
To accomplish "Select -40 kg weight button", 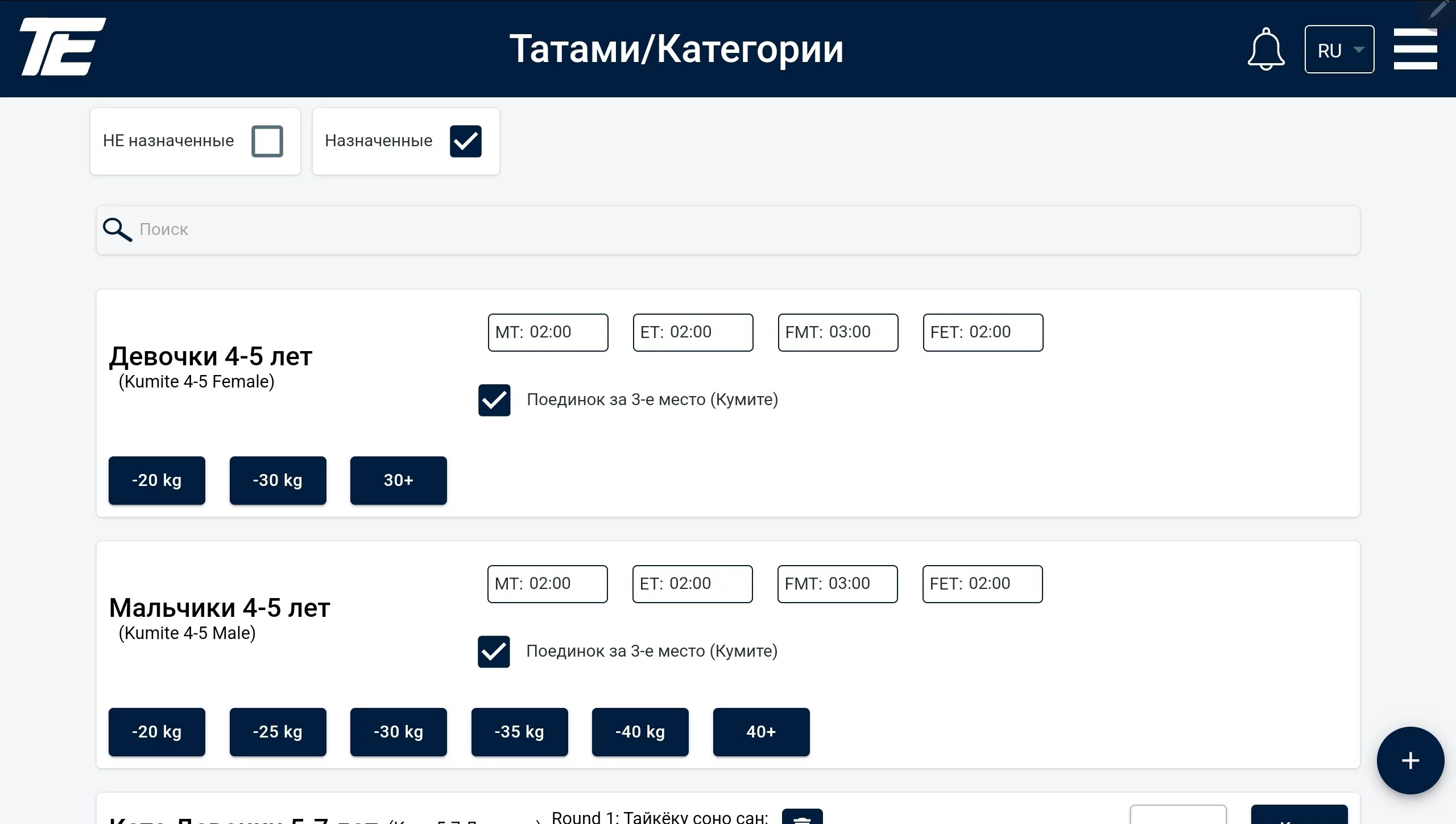I will pyautogui.click(x=640, y=732).
